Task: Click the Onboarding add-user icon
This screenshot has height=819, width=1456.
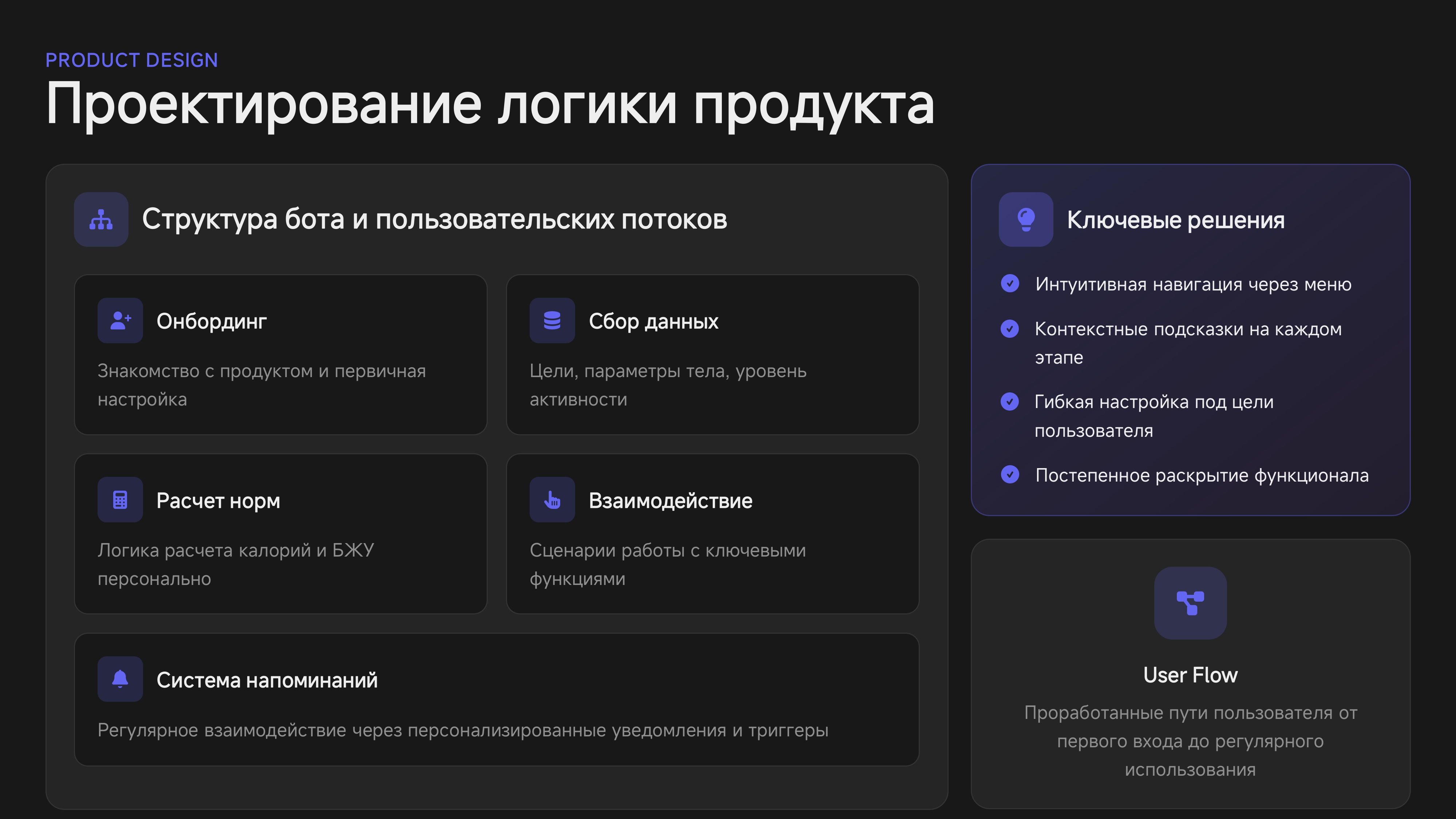Action: [x=120, y=320]
